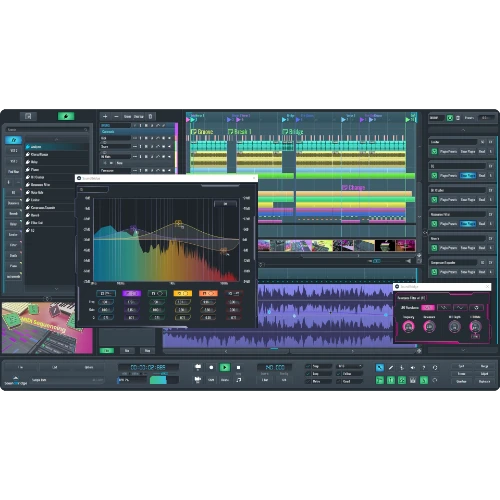Open the first menu in bottom-left menu bar
This screenshot has width=500, height=500.
[21, 367]
